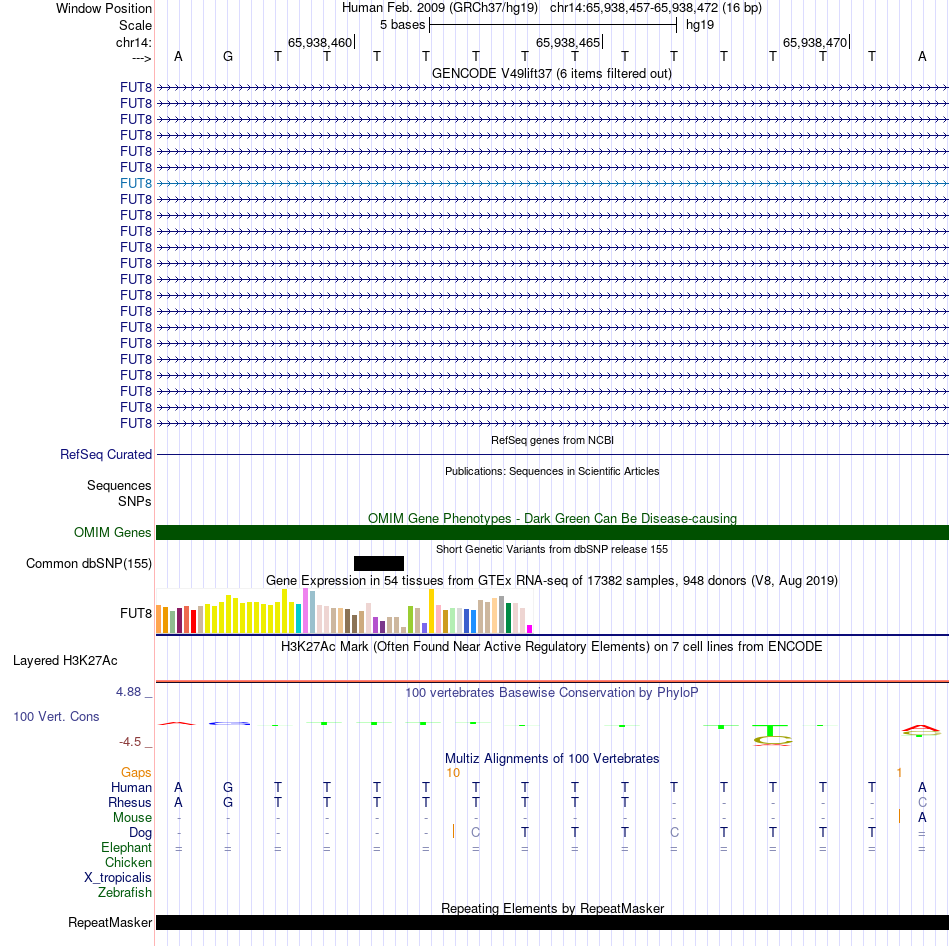
Task: Open the GENCODE V49lift37 track title
Action: (551, 73)
